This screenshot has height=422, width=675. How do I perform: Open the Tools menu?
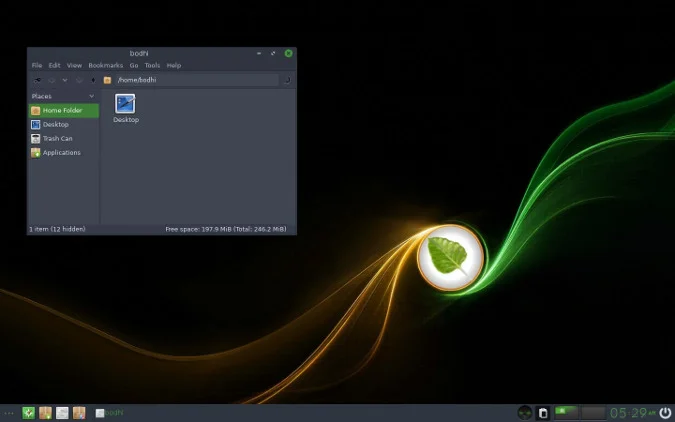tap(153, 65)
